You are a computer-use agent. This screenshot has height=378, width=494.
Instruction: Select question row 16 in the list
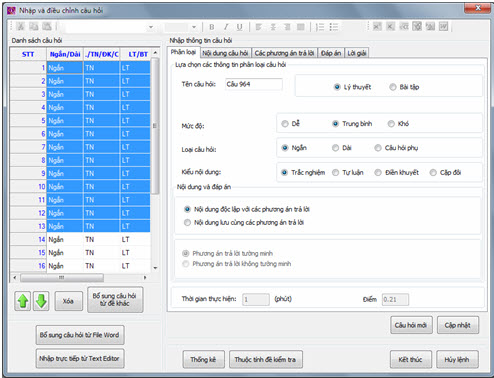(x=80, y=266)
